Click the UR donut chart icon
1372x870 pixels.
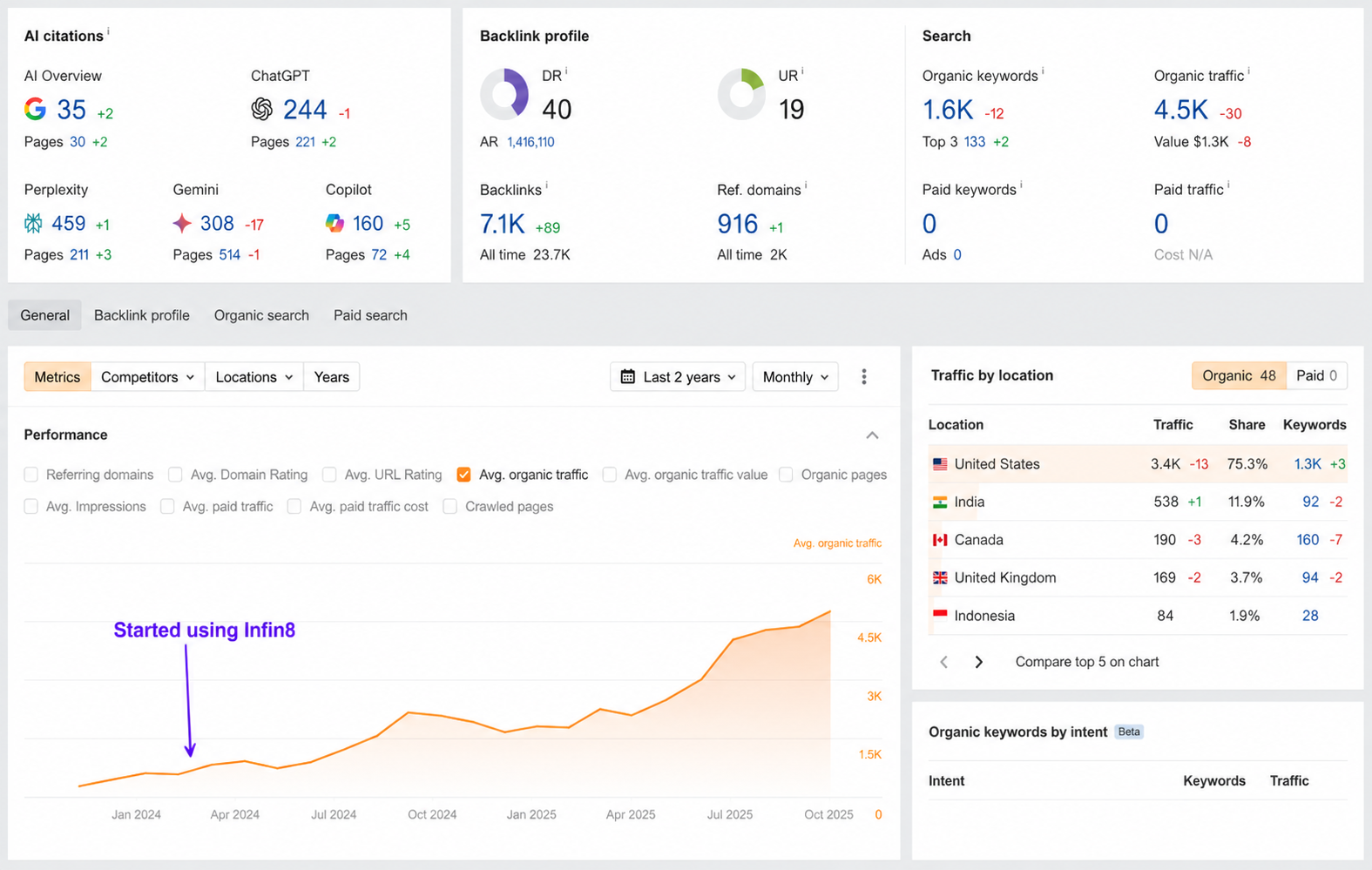click(741, 94)
